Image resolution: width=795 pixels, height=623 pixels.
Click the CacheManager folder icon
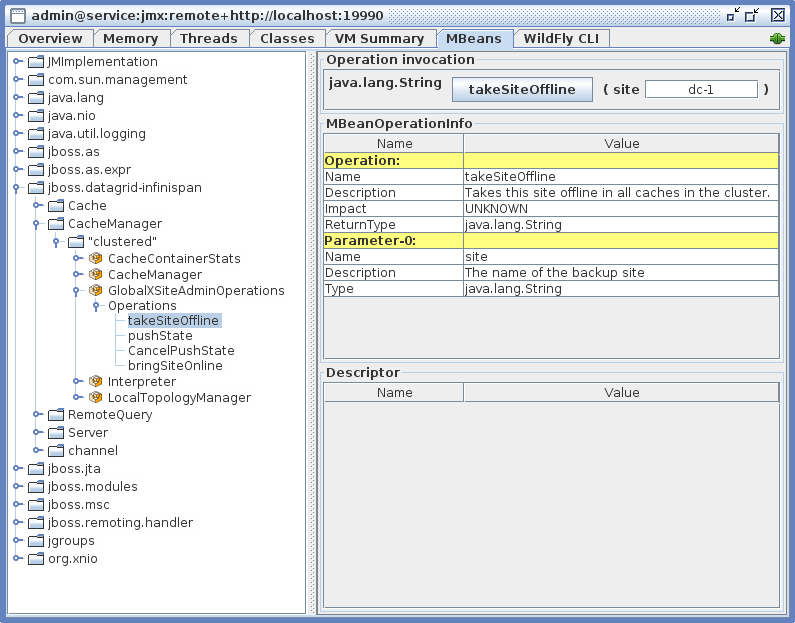[56, 224]
